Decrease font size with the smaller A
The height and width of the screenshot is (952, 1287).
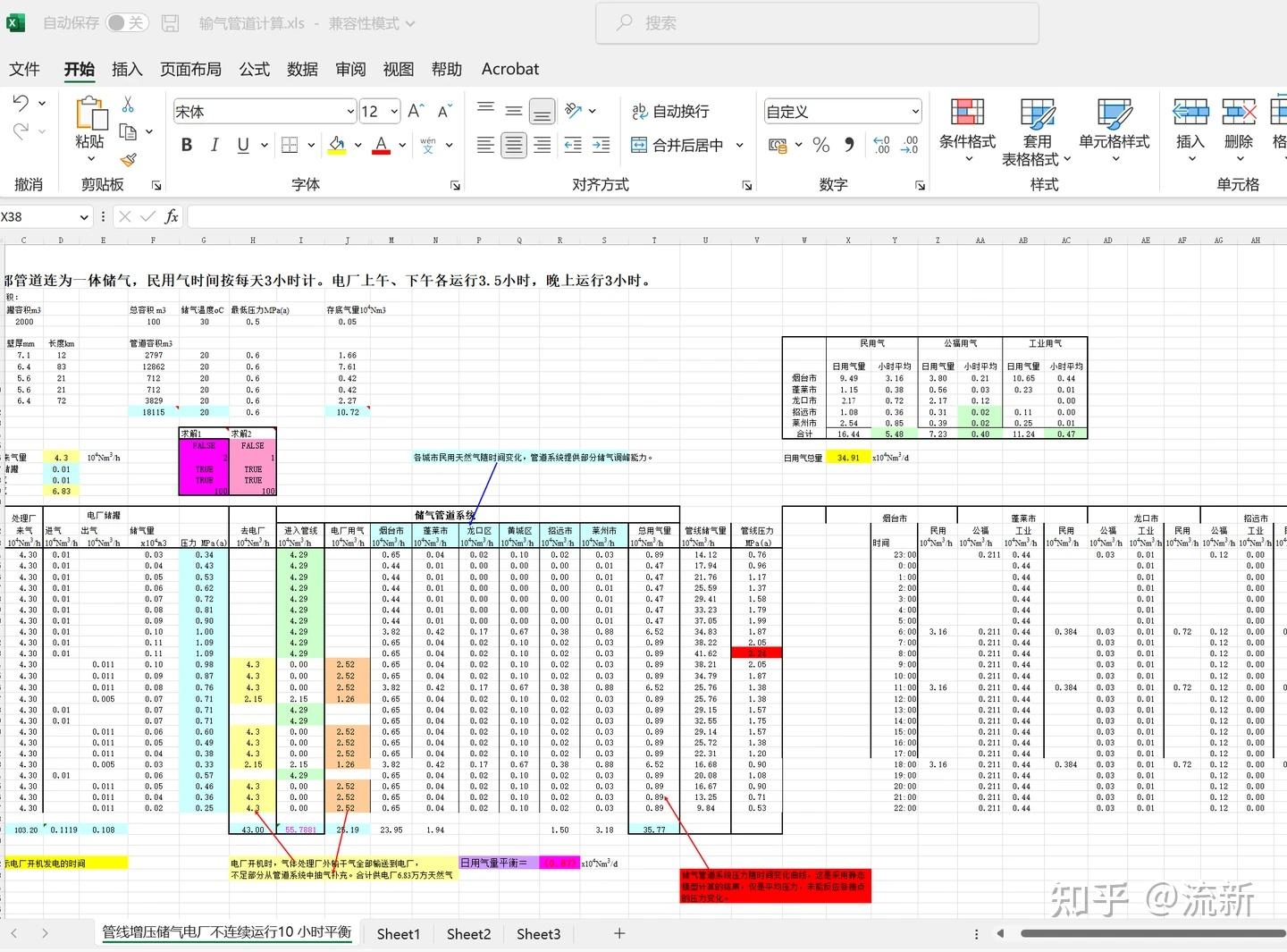click(x=444, y=111)
